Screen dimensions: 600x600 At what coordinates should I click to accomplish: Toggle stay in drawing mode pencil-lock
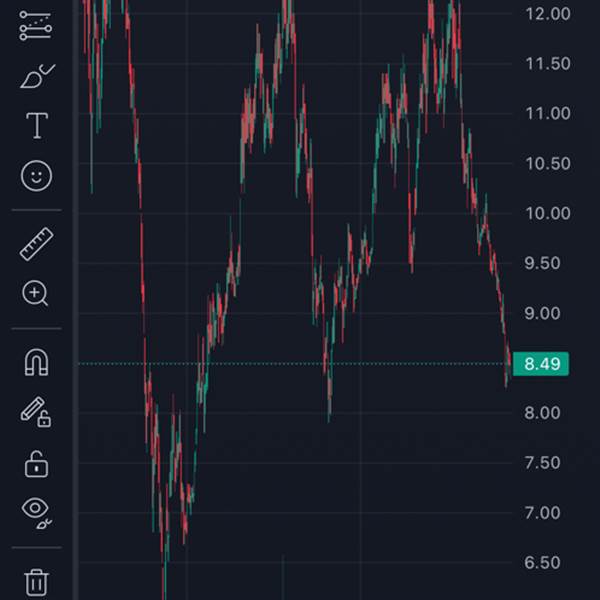tap(36, 412)
